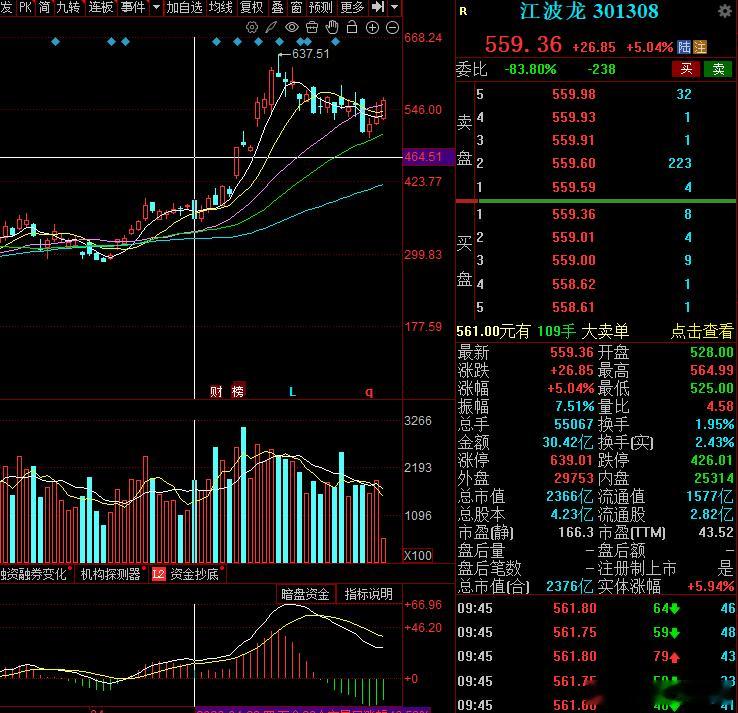Open 点击查看 large order details
Screen dimensions: 738x713
pos(702,331)
